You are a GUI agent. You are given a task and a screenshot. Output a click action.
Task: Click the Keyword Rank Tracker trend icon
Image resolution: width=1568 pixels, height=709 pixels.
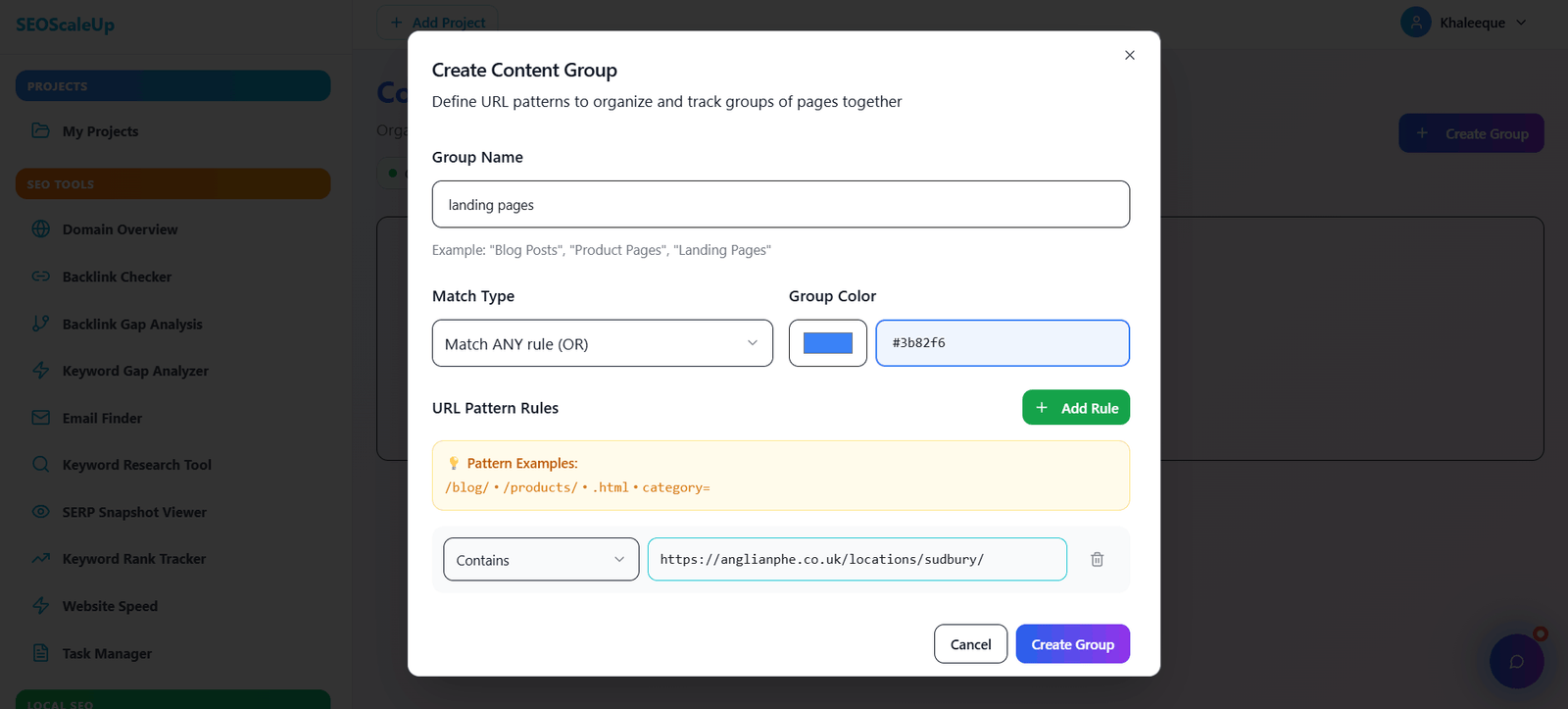coord(40,559)
